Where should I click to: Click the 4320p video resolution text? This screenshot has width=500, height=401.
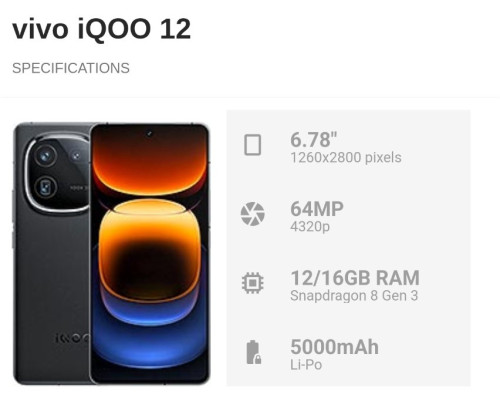(x=310, y=227)
